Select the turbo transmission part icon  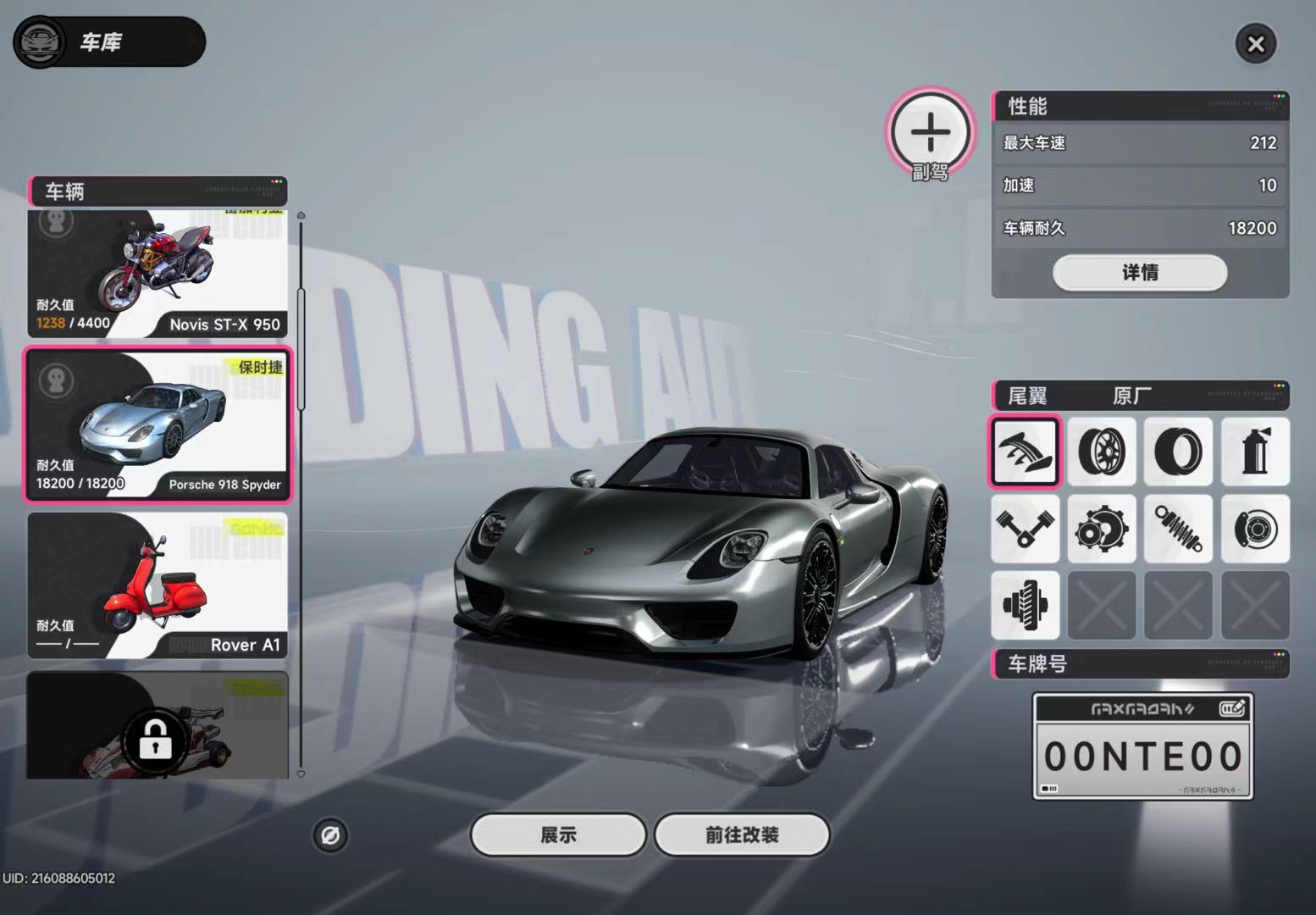[1025, 605]
